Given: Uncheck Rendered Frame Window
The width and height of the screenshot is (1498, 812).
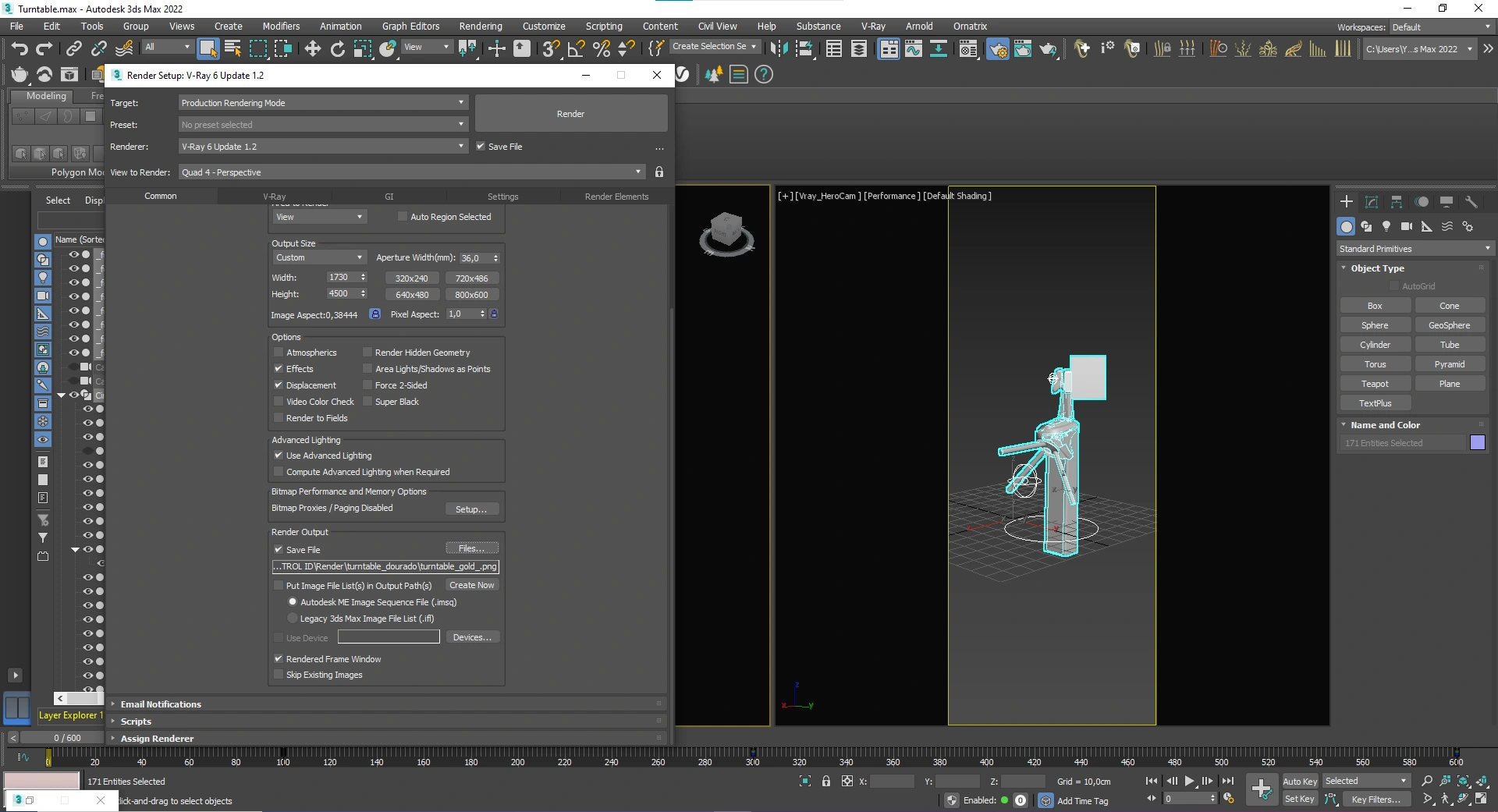Looking at the screenshot, I should 279,659.
